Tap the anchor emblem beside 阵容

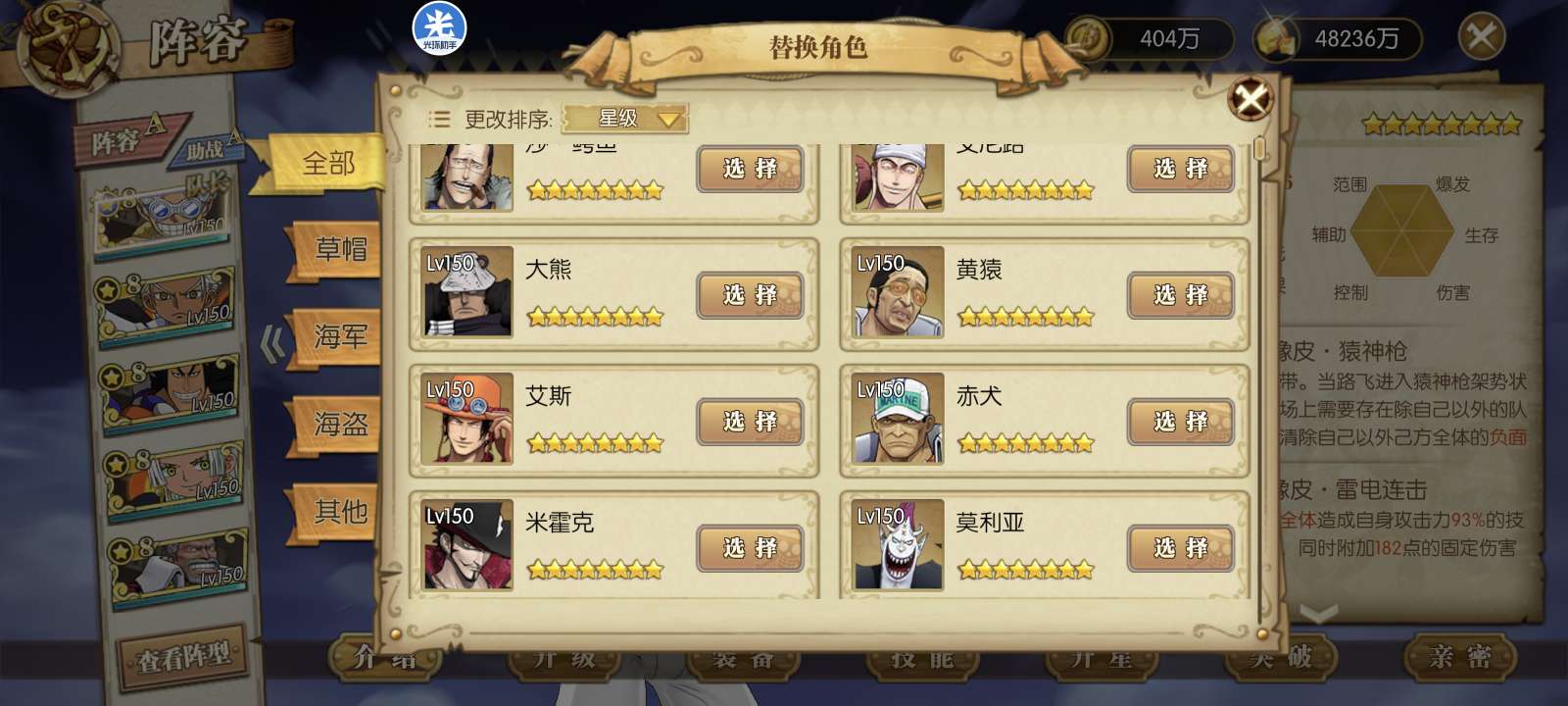[x=66, y=49]
